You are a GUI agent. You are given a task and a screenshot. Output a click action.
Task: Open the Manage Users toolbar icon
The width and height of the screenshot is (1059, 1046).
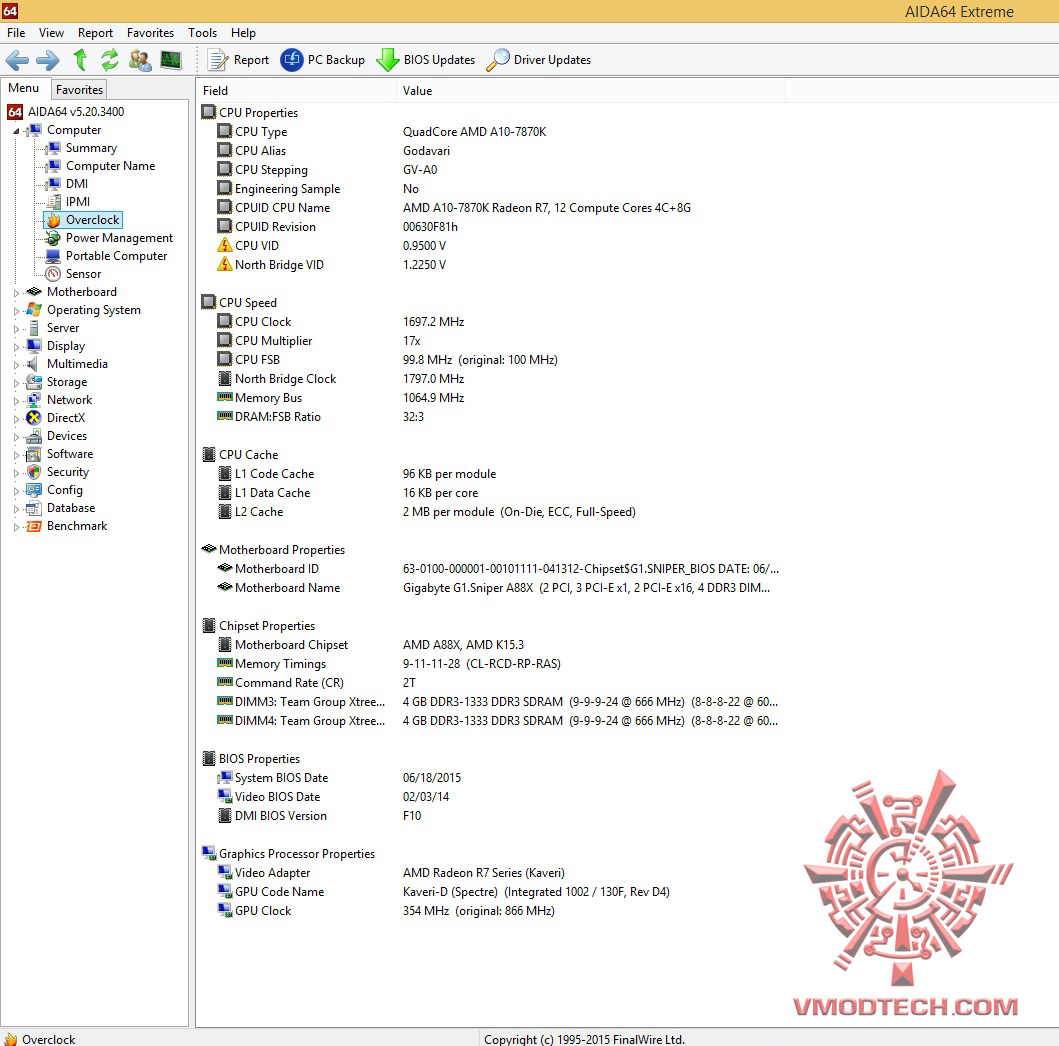(140, 60)
